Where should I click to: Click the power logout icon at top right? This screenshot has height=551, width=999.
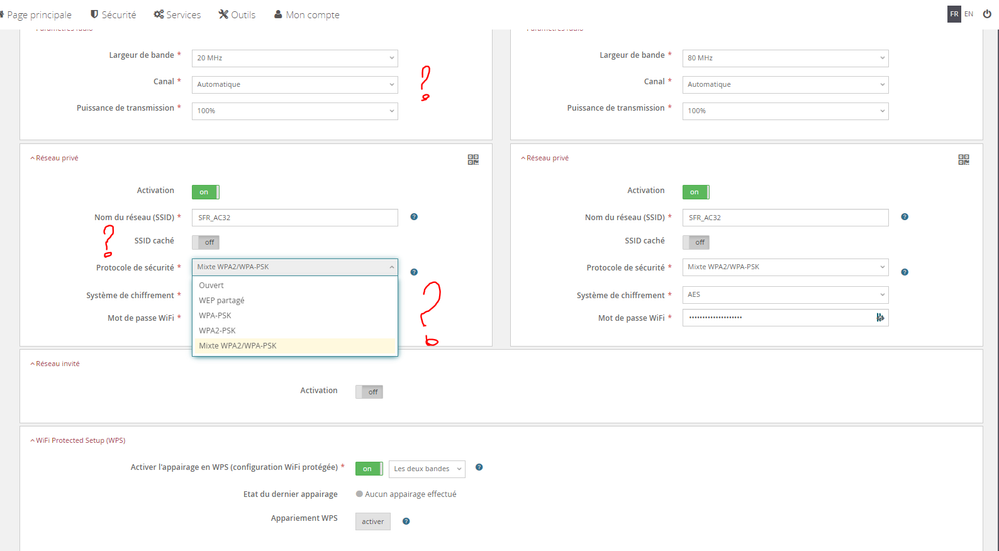pos(987,14)
